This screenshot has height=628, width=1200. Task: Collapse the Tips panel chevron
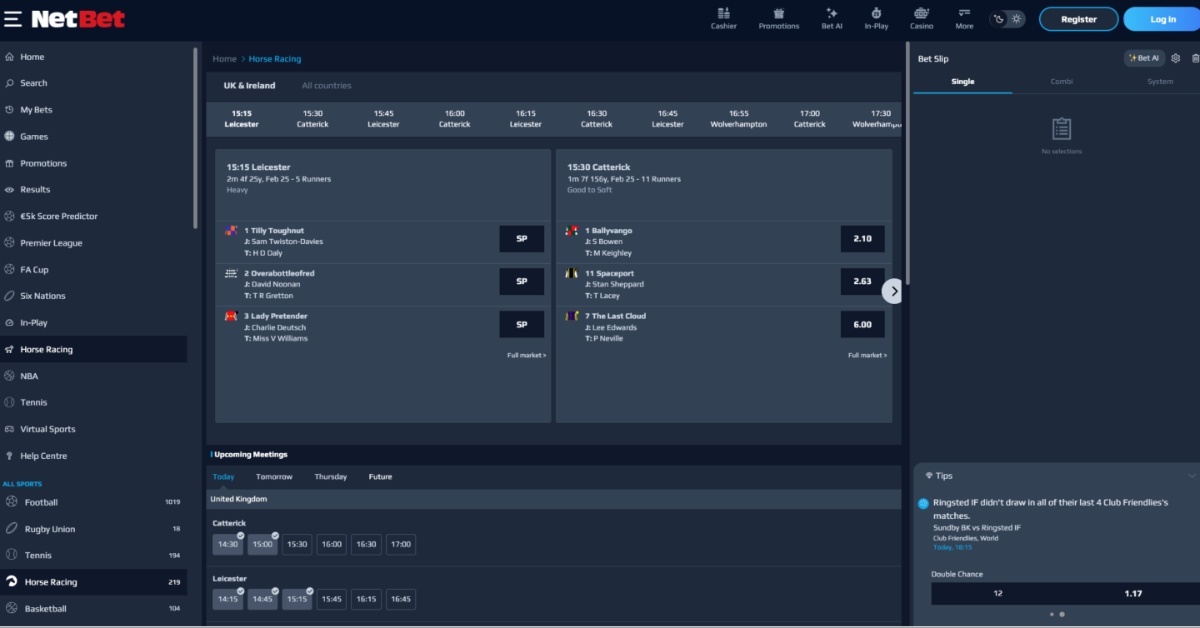tap(1191, 476)
